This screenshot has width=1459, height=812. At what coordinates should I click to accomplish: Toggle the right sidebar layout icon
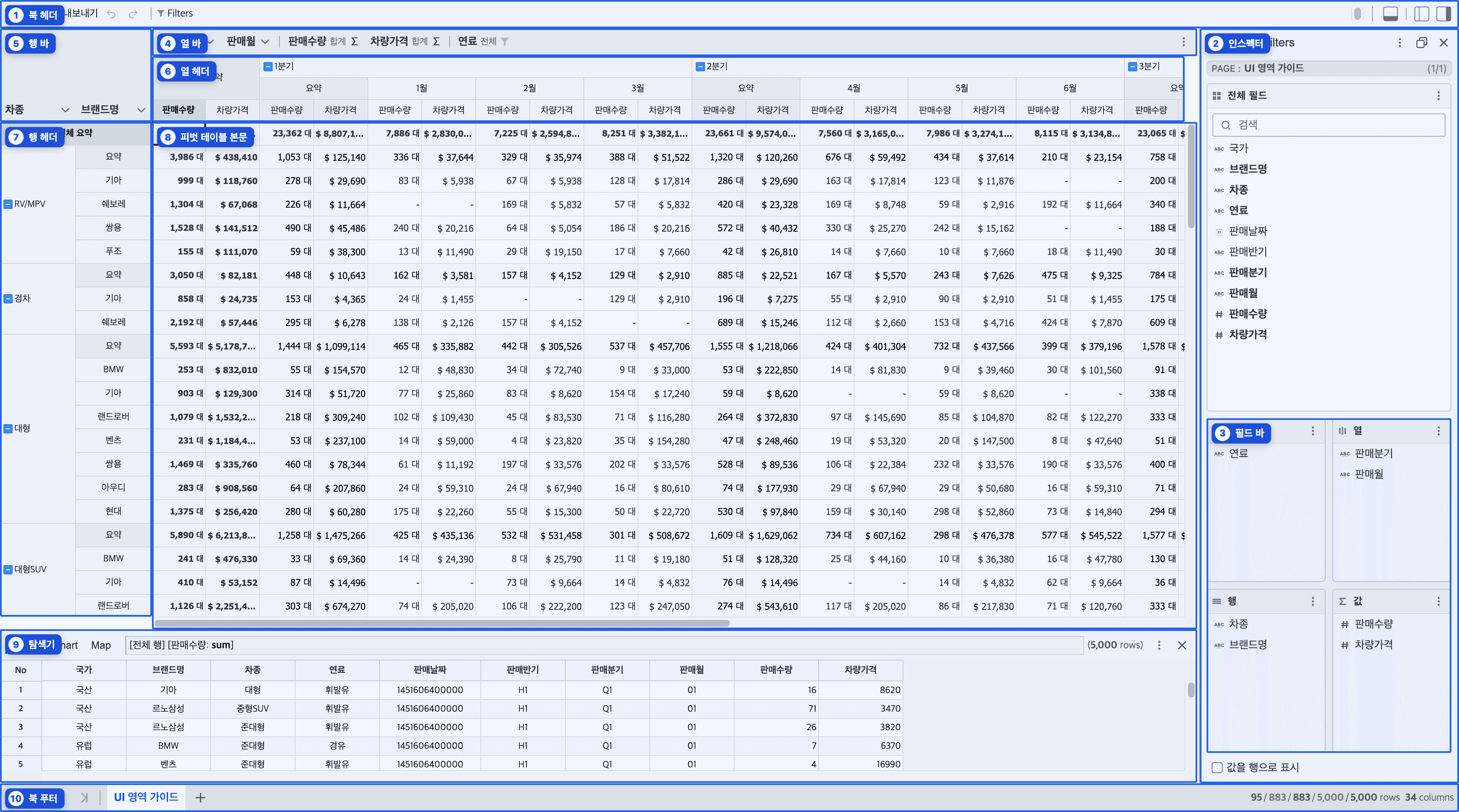[1443, 14]
